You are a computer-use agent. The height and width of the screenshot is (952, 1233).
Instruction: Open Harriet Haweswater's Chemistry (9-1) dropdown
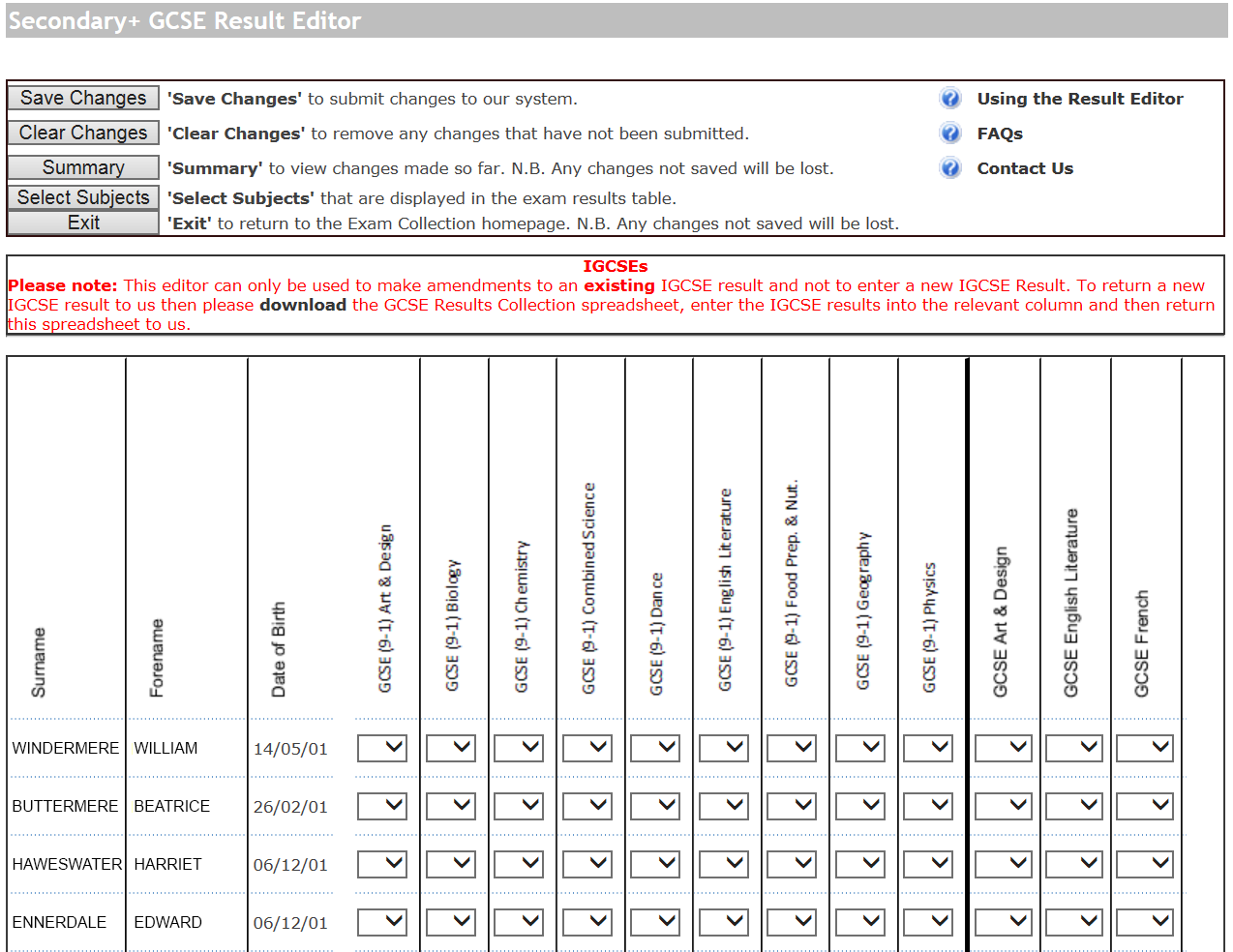[x=519, y=864]
